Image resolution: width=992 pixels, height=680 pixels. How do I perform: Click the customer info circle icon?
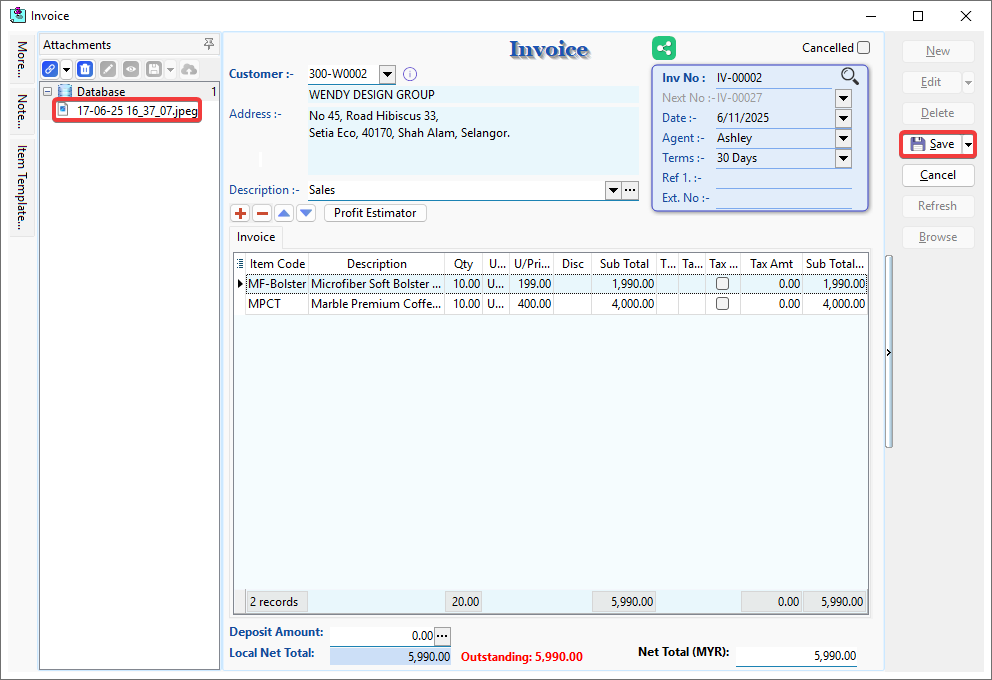pos(410,74)
